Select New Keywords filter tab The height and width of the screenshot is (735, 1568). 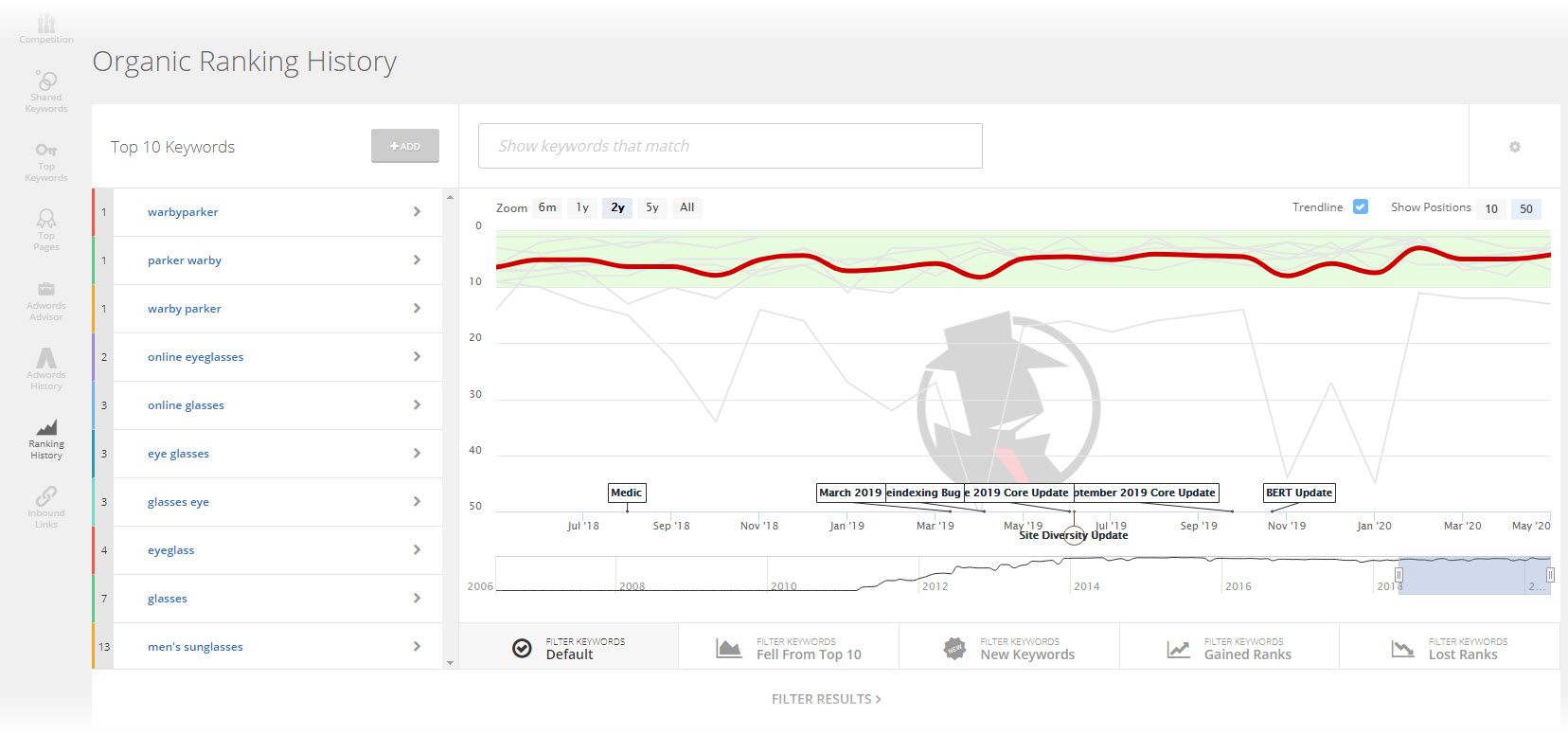1009,647
